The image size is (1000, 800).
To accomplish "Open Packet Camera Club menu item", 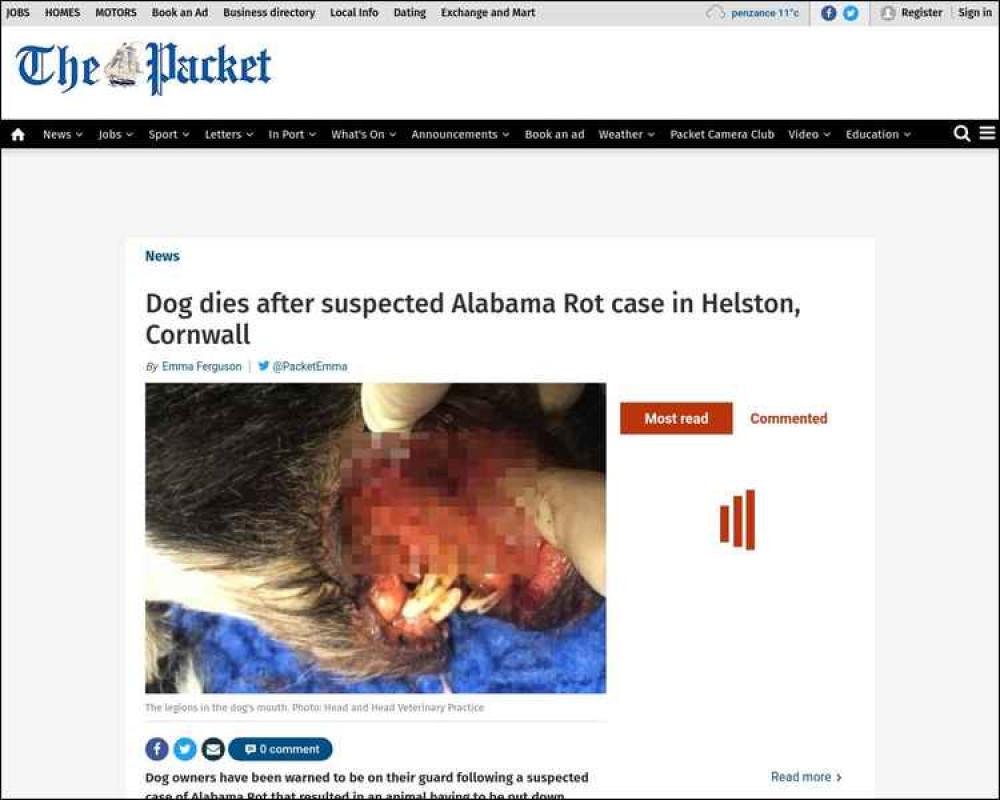I will [722, 135].
